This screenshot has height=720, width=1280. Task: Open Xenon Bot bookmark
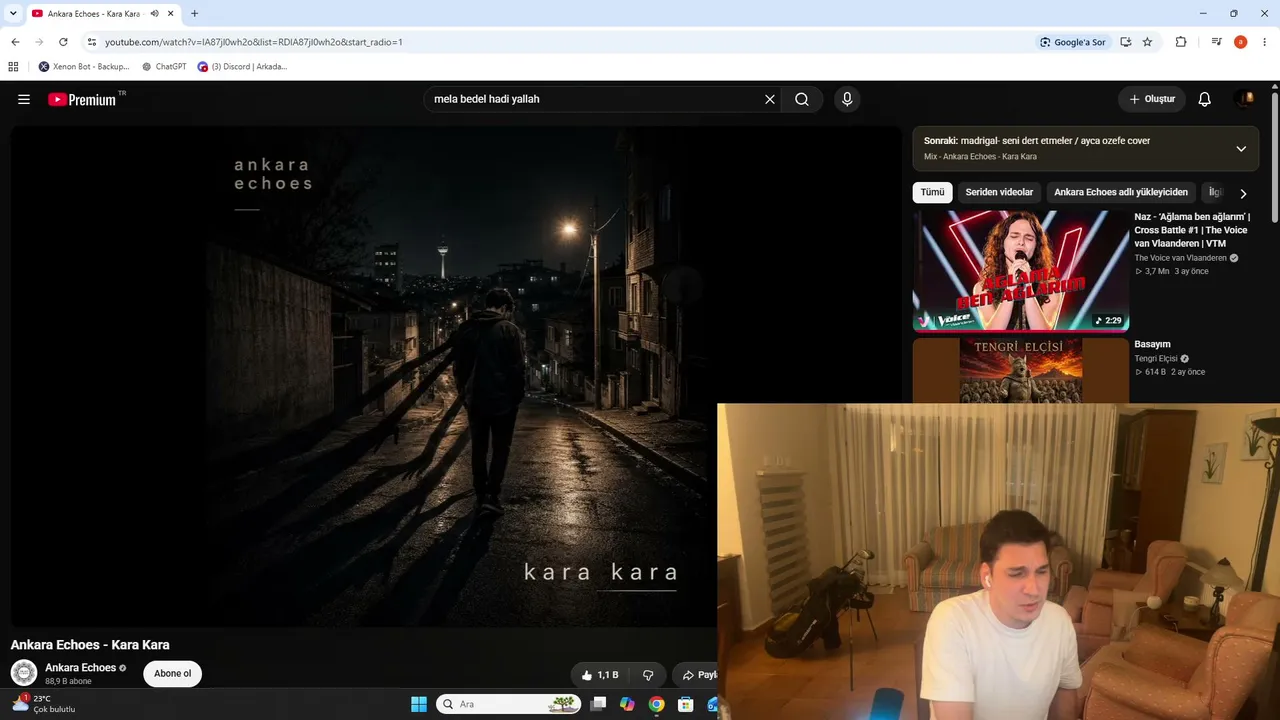click(84, 67)
